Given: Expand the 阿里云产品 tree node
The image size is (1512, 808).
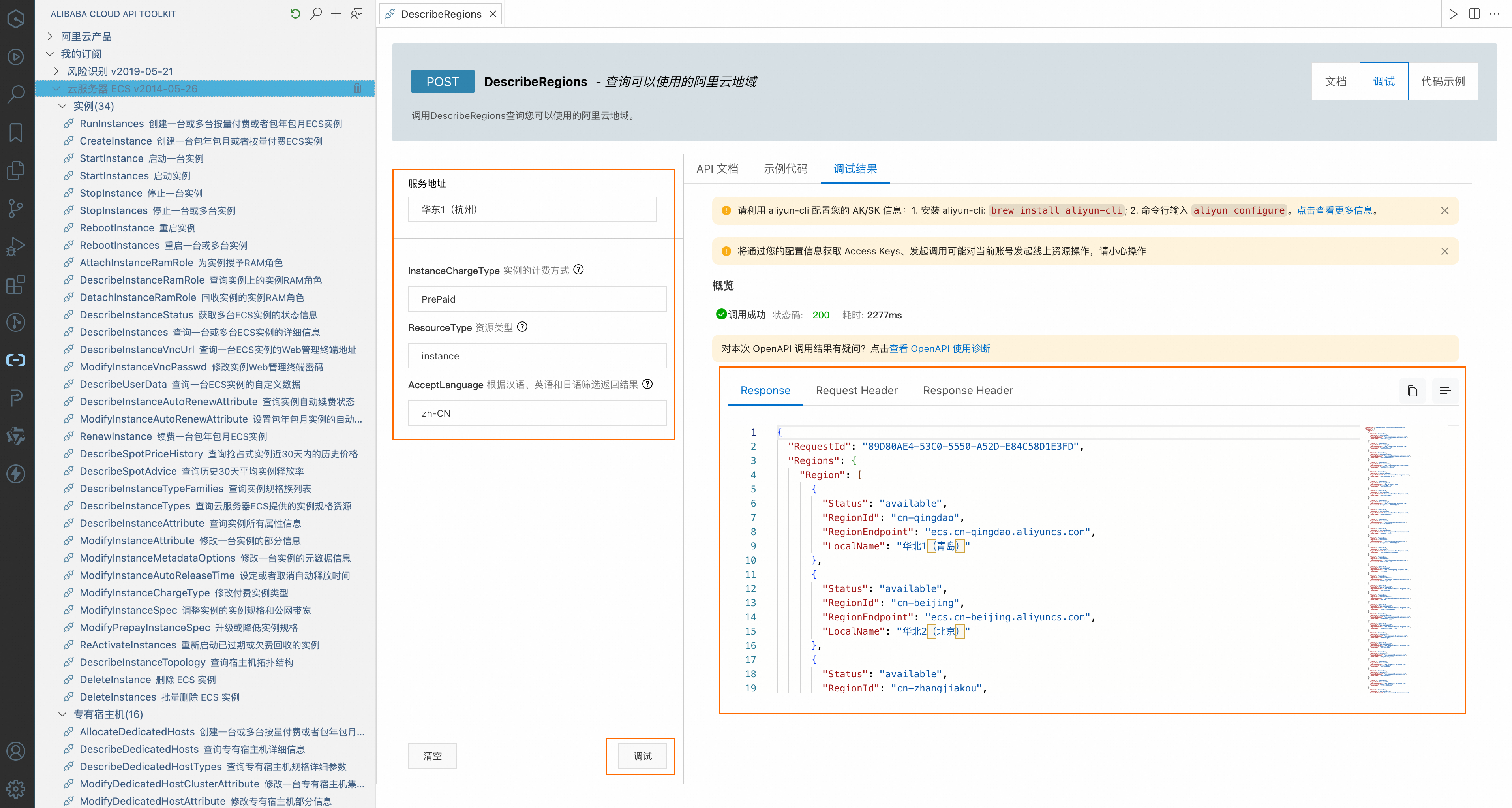Looking at the screenshot, I should coord(50,36).
